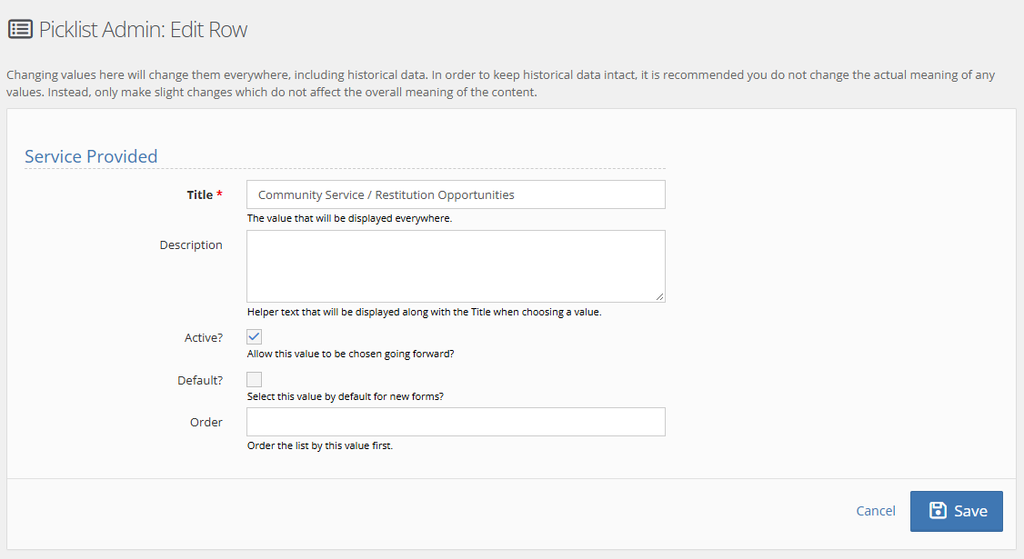Click the 'Helper text that will be displayed' hint
This screenshot has width=1024, height=559.
(424, 312)
